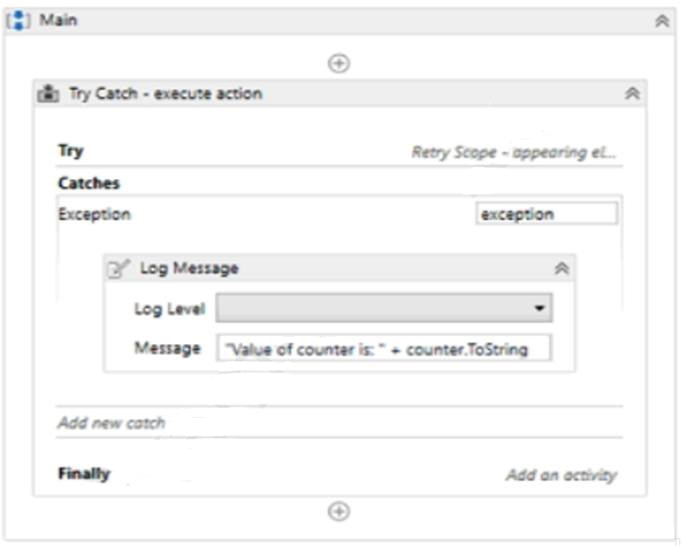Collapse the Log Message activity
The width and height of the screenshot is (685, 547).
(x=562, y=268)
